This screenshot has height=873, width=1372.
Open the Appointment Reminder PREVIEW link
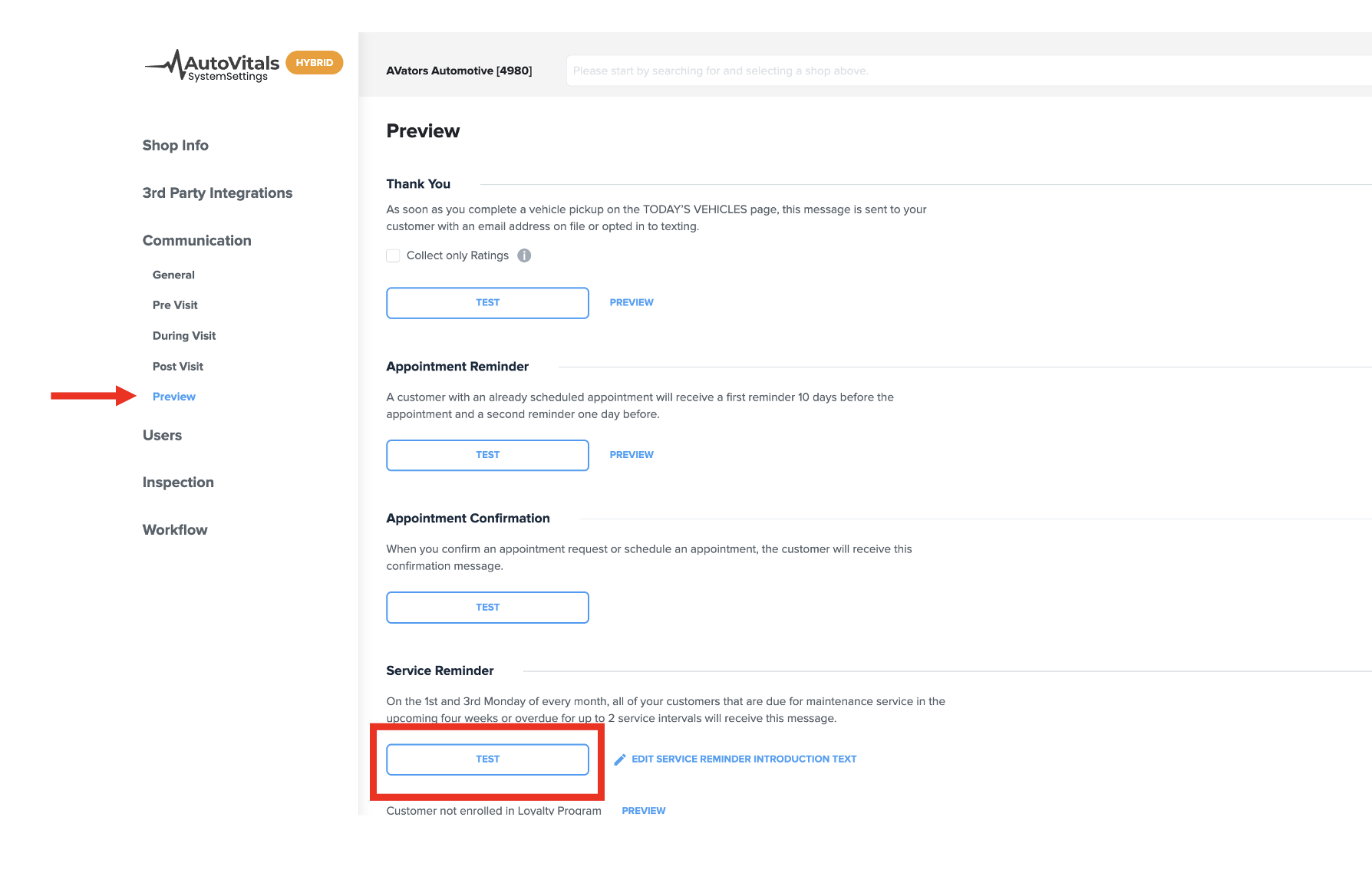(632, 455)
